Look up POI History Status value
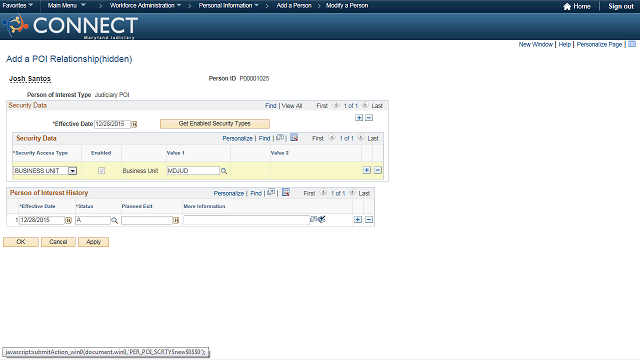The image size is (640, 360). 115,220
